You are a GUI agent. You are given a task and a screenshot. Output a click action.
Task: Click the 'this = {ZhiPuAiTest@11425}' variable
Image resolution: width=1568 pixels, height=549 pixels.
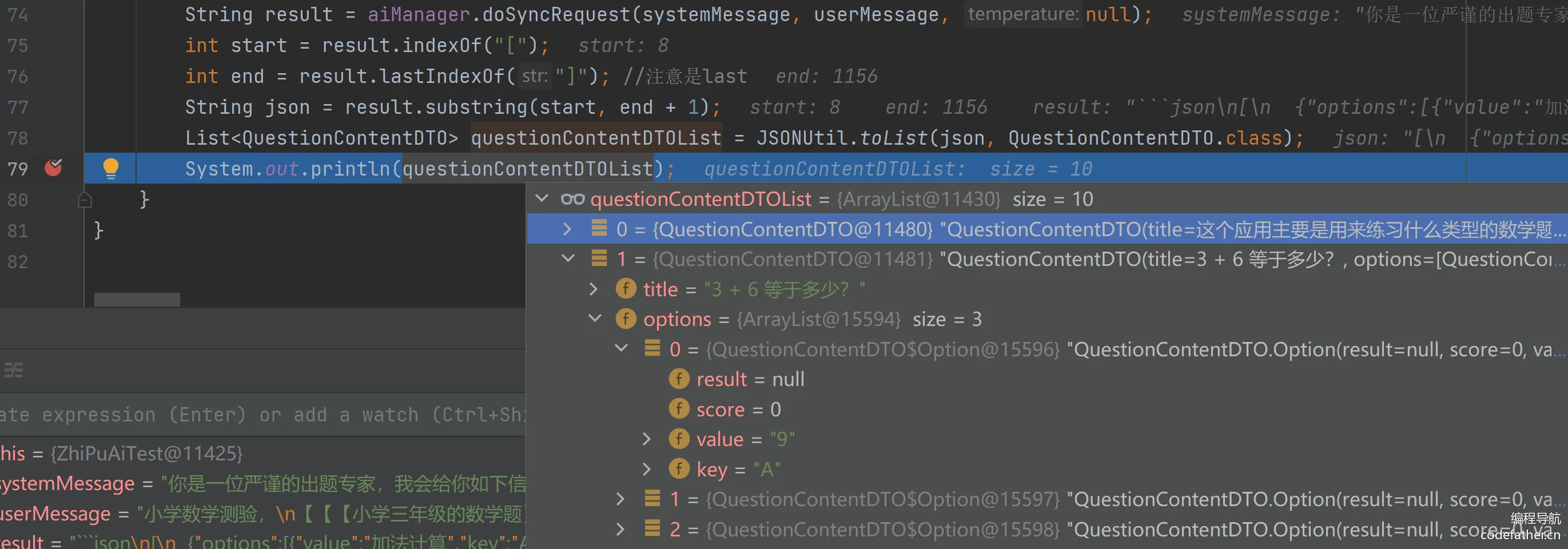pos(121,453)
